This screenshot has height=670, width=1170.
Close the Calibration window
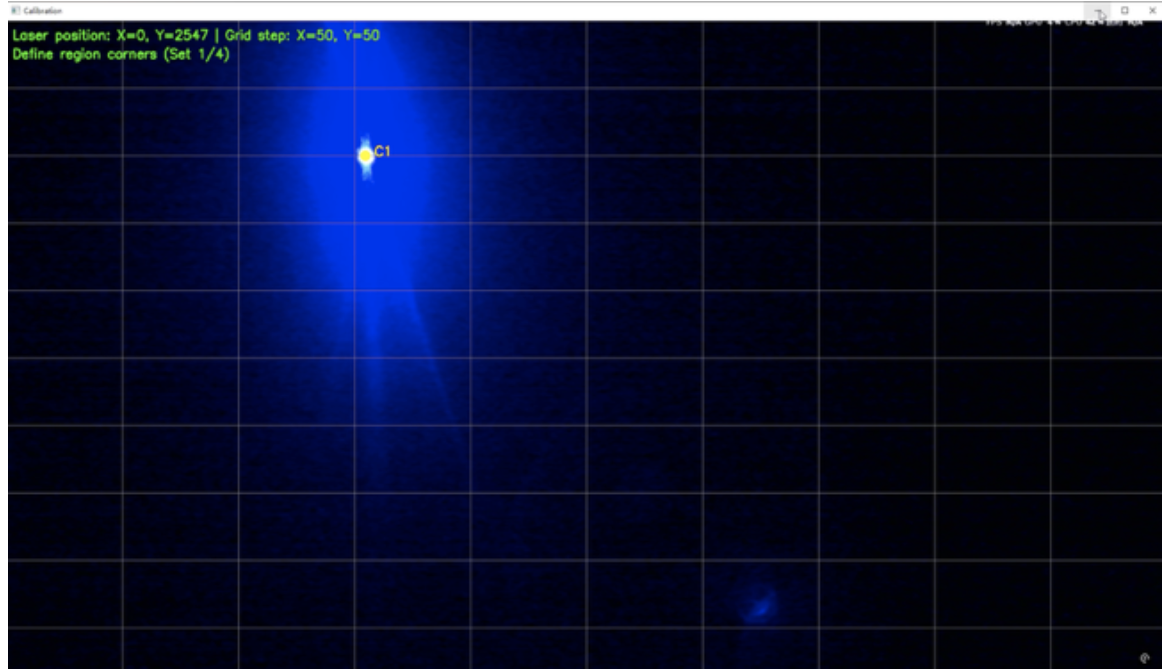pyautogui.click(x=1151, y=10)
